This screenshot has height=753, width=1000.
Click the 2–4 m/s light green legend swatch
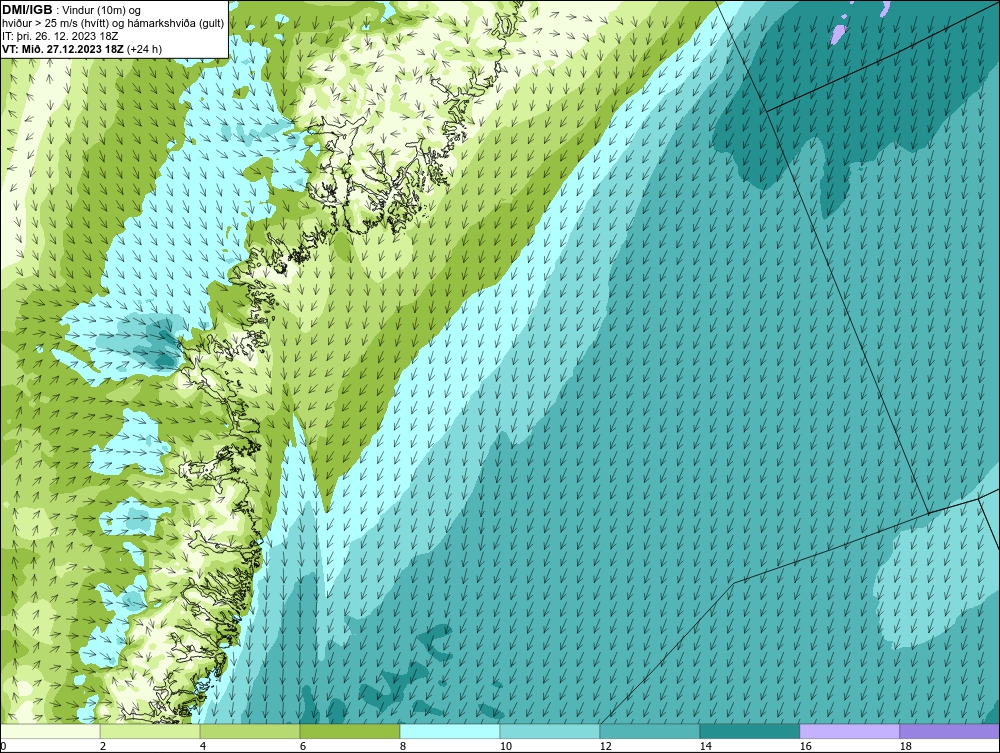click(x=150, y=731)
